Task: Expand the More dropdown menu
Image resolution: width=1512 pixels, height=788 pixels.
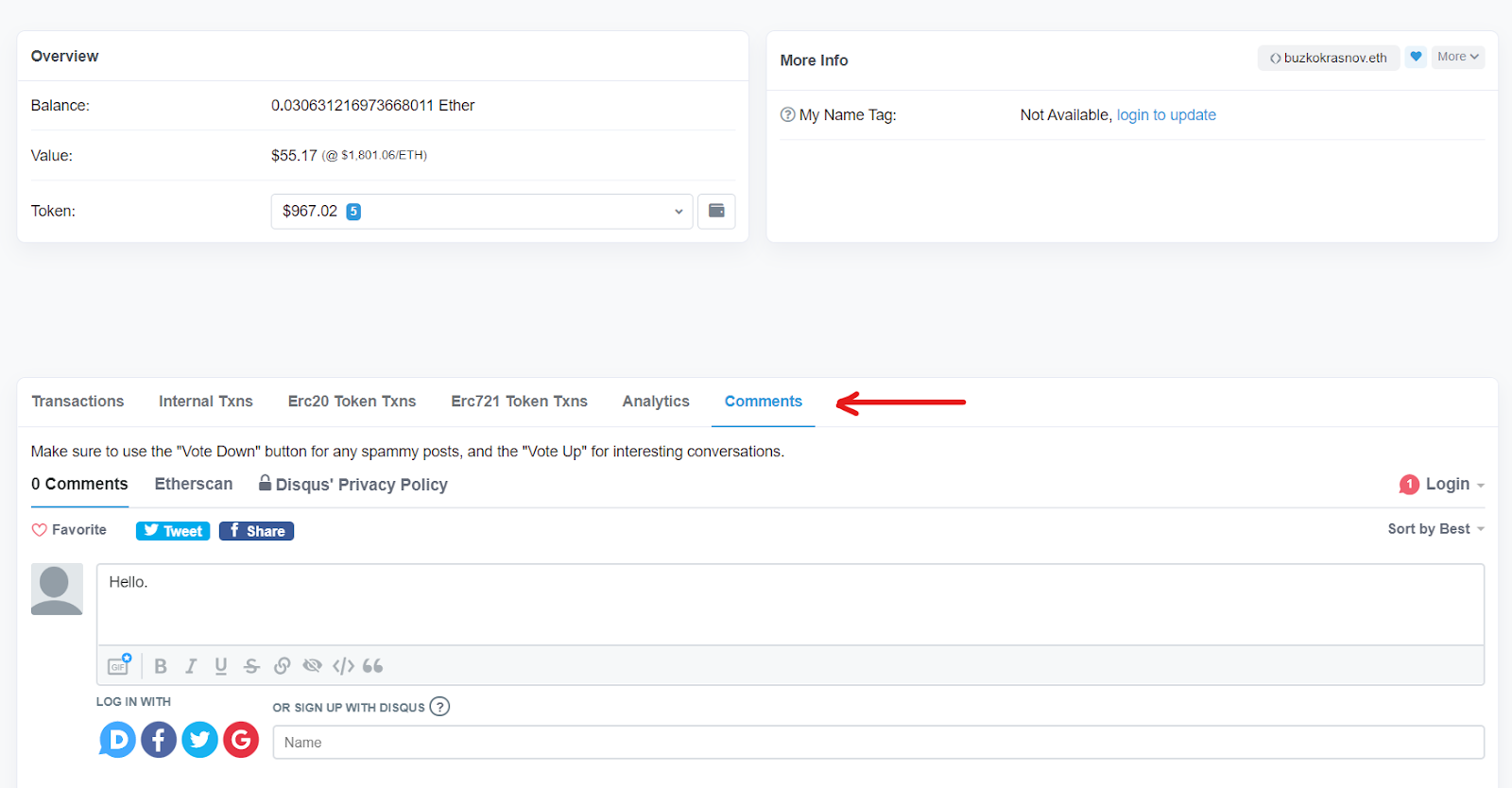Action: tap(1457, 57)
